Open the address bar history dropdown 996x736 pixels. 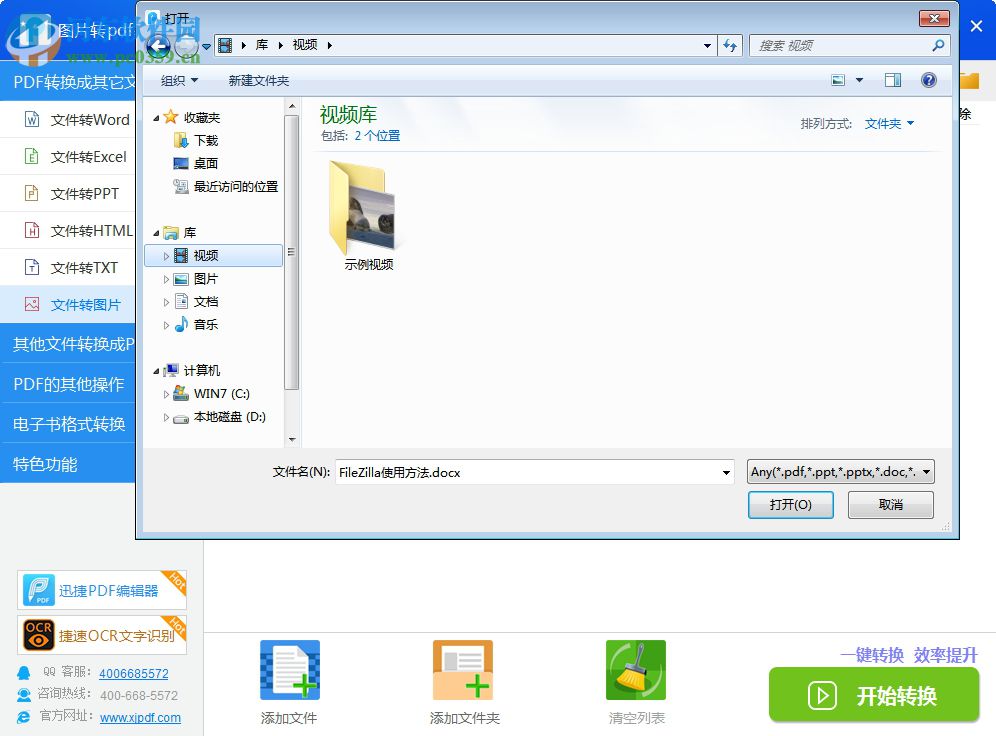pos(707,45)
